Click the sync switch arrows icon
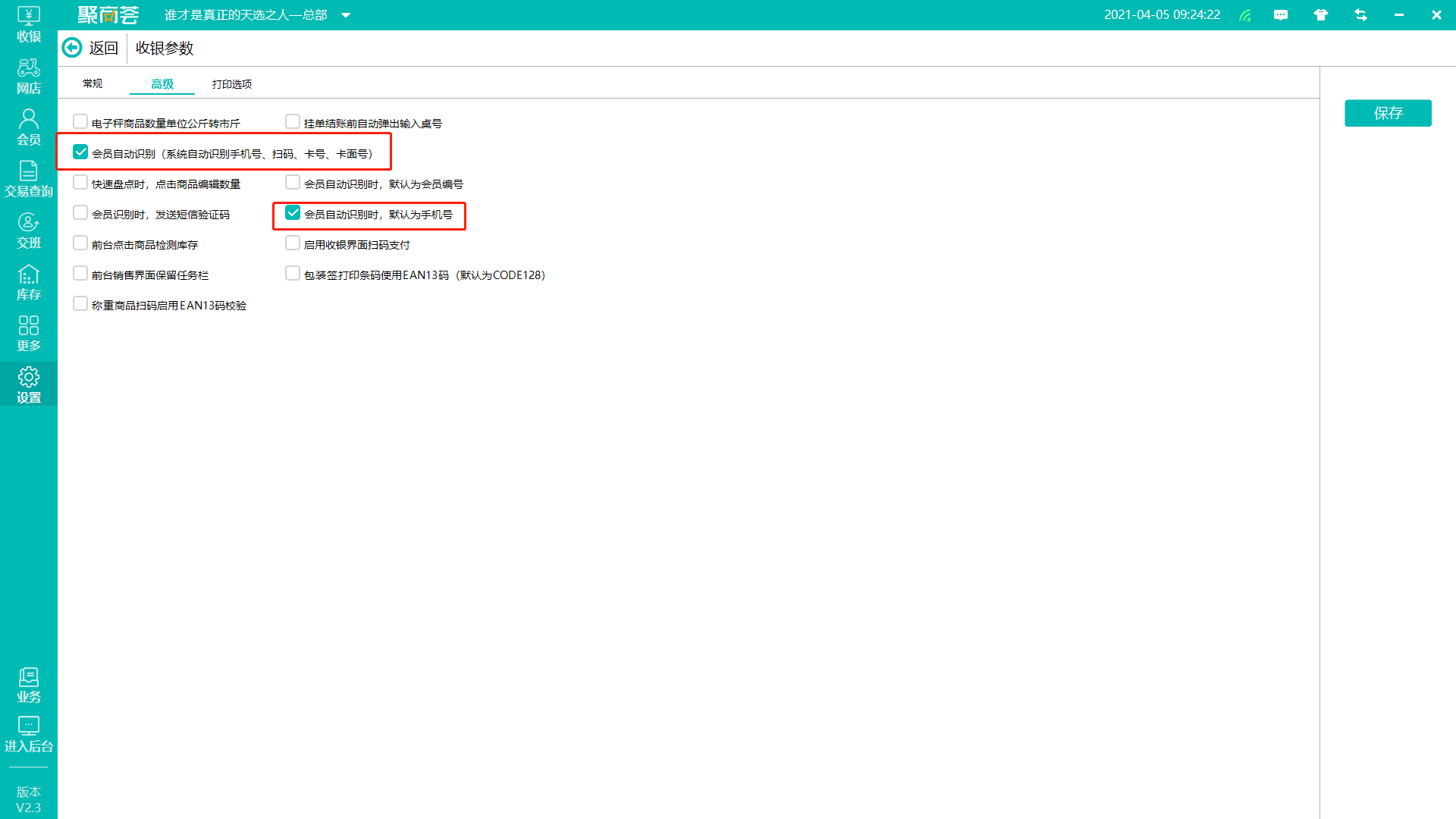Screen dimensions: 1456x819 (1360, 15)
